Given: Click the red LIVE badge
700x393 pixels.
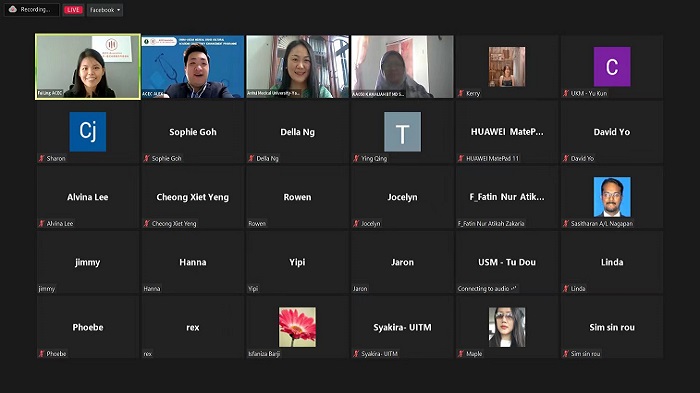Looking at the screenshot, I should point(73,9).
